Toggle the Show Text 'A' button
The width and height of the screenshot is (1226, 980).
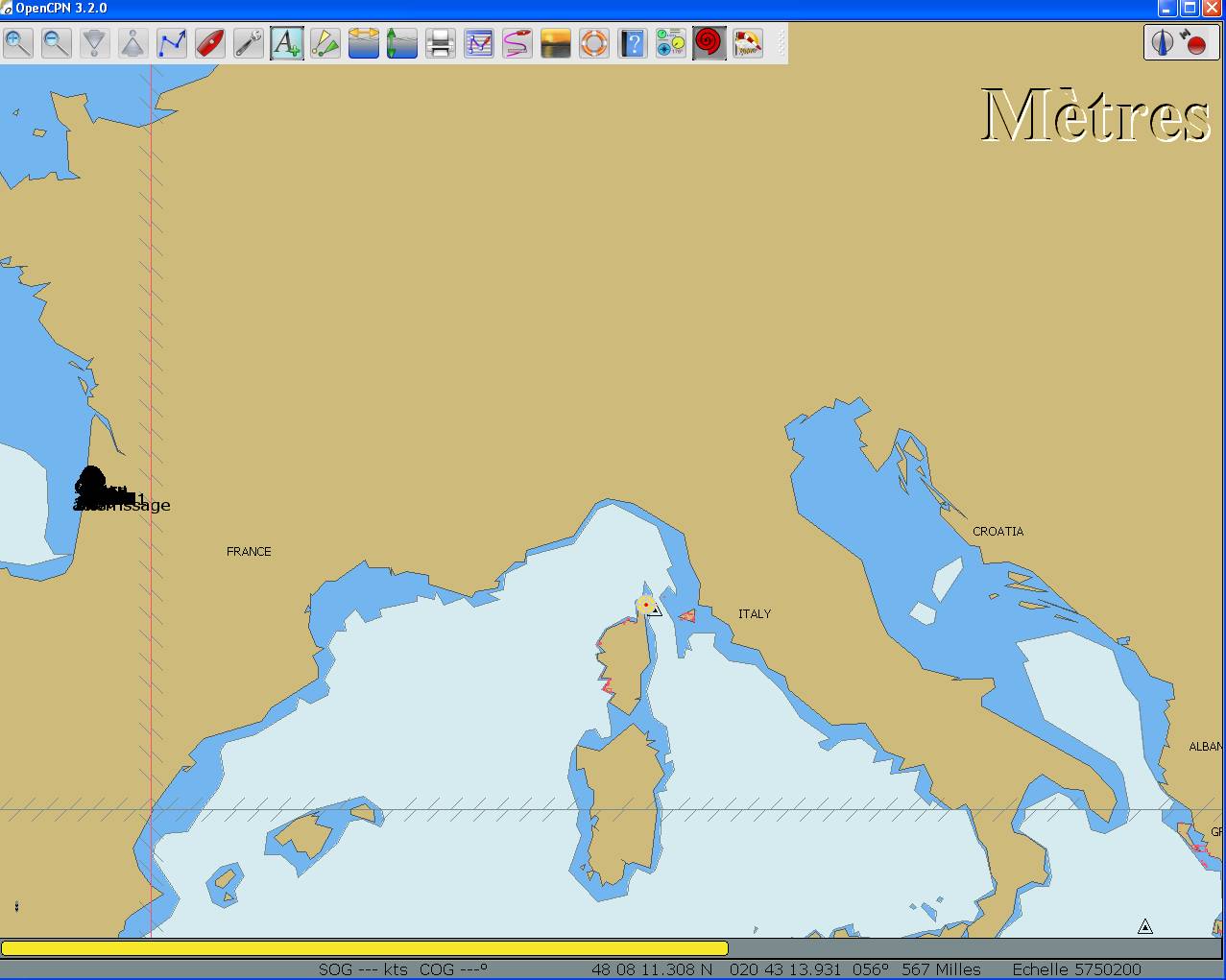point(287,43)
